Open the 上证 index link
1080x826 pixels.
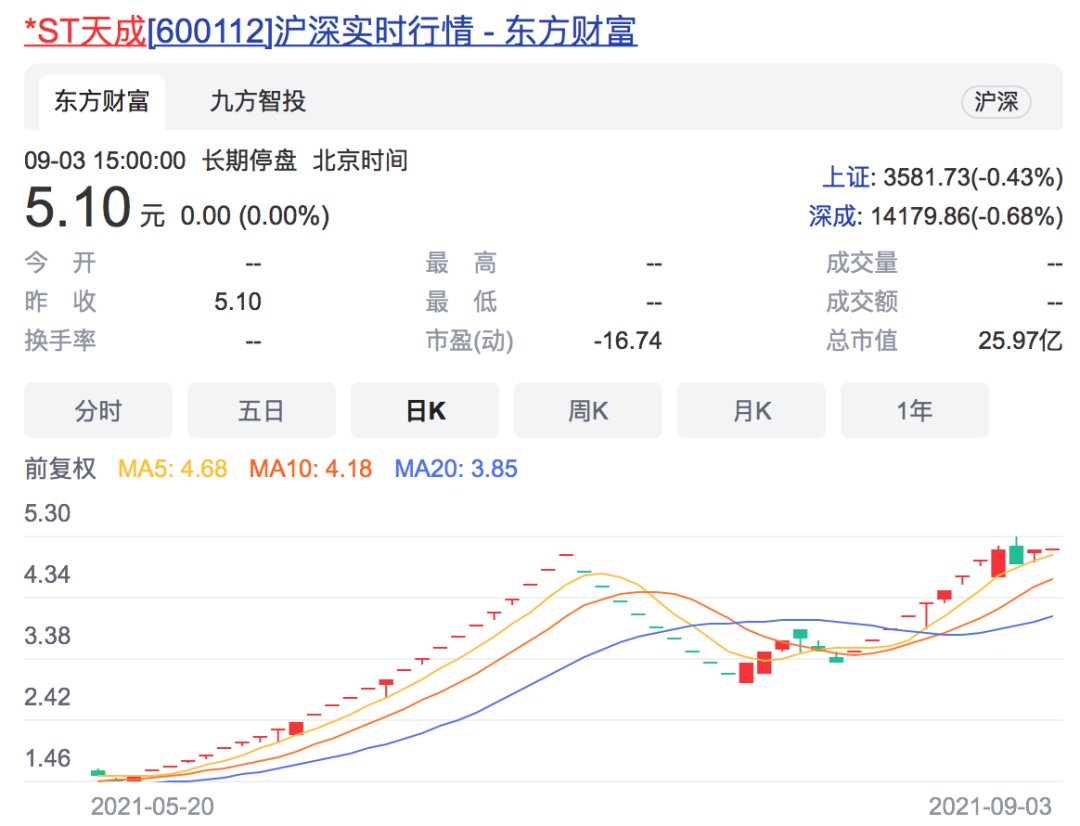[847, 178]
